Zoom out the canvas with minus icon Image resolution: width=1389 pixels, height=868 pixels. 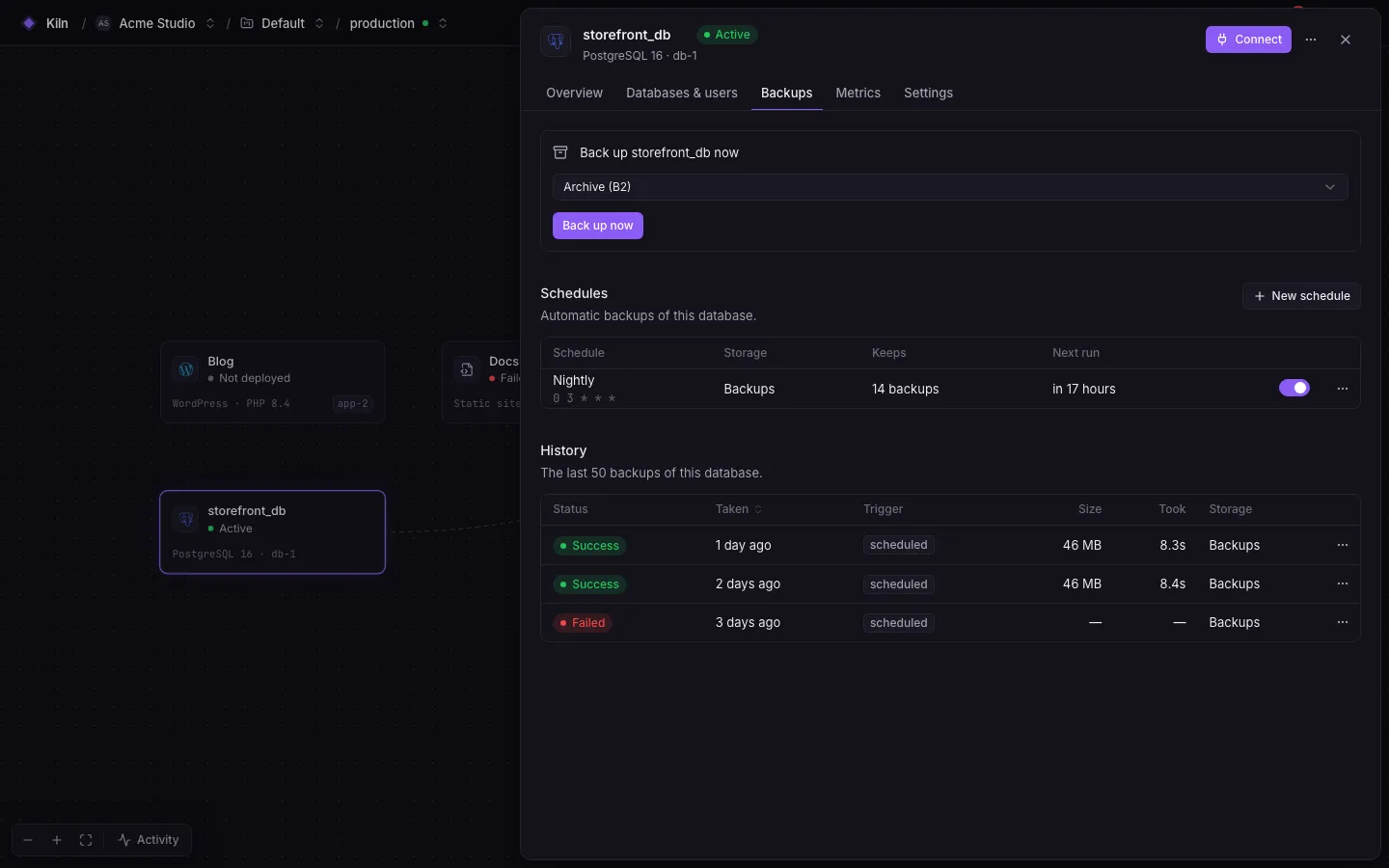(x=28, y=840)
